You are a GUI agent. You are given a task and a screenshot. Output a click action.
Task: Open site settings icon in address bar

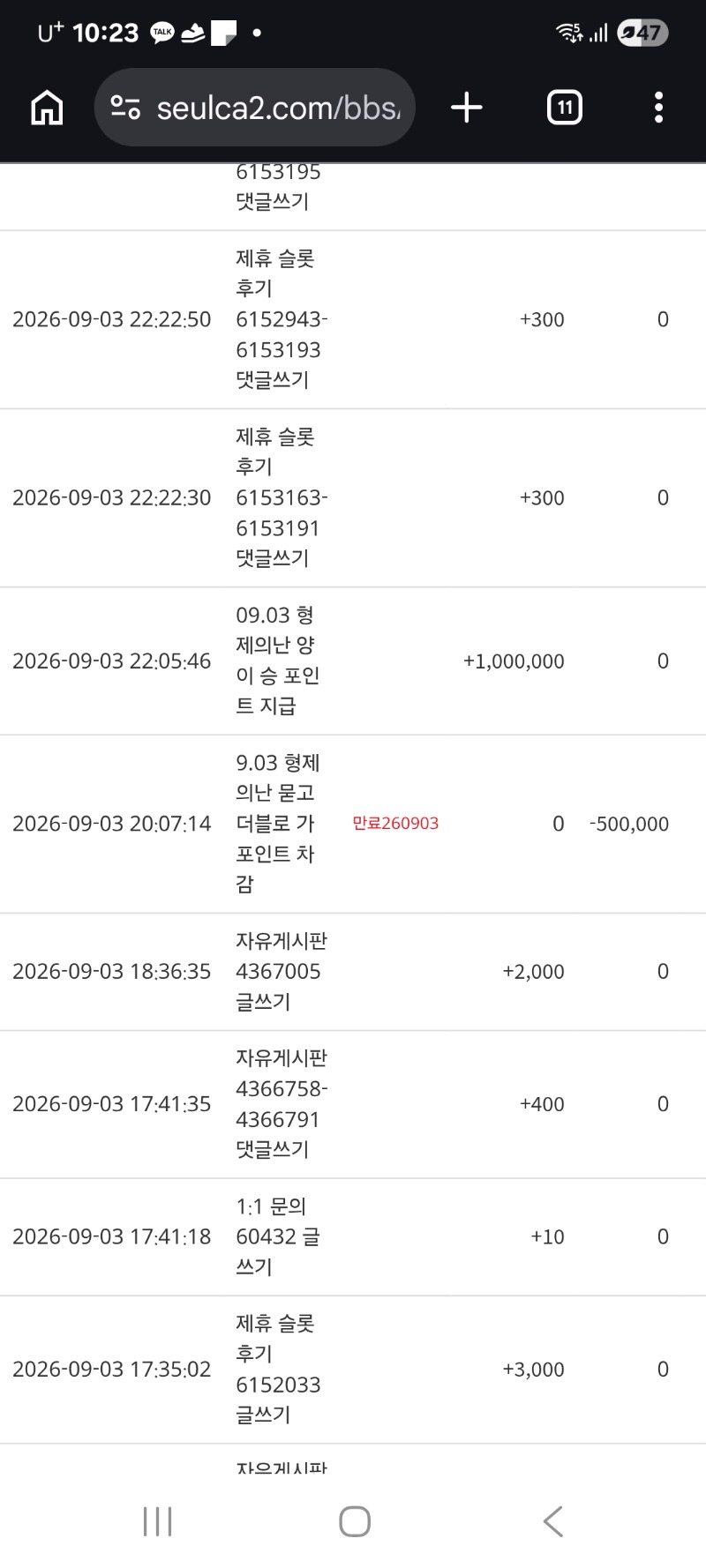click(x=125, y=108)
